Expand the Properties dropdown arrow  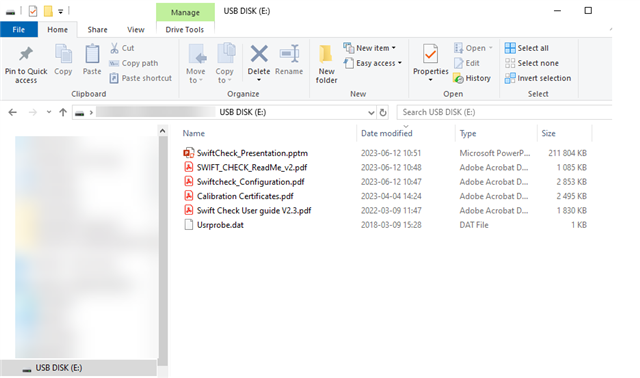(430, 80)
